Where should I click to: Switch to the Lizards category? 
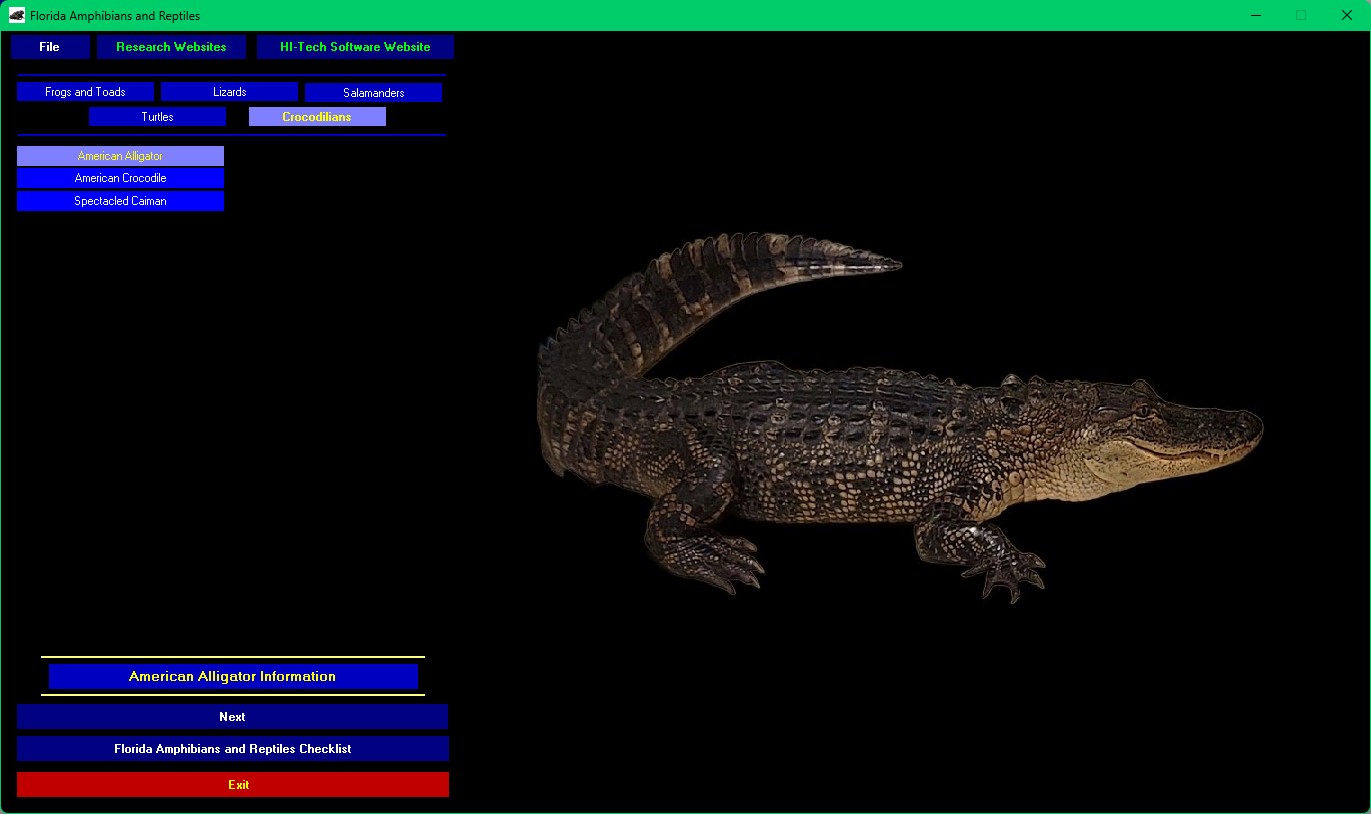pos(229,92)
